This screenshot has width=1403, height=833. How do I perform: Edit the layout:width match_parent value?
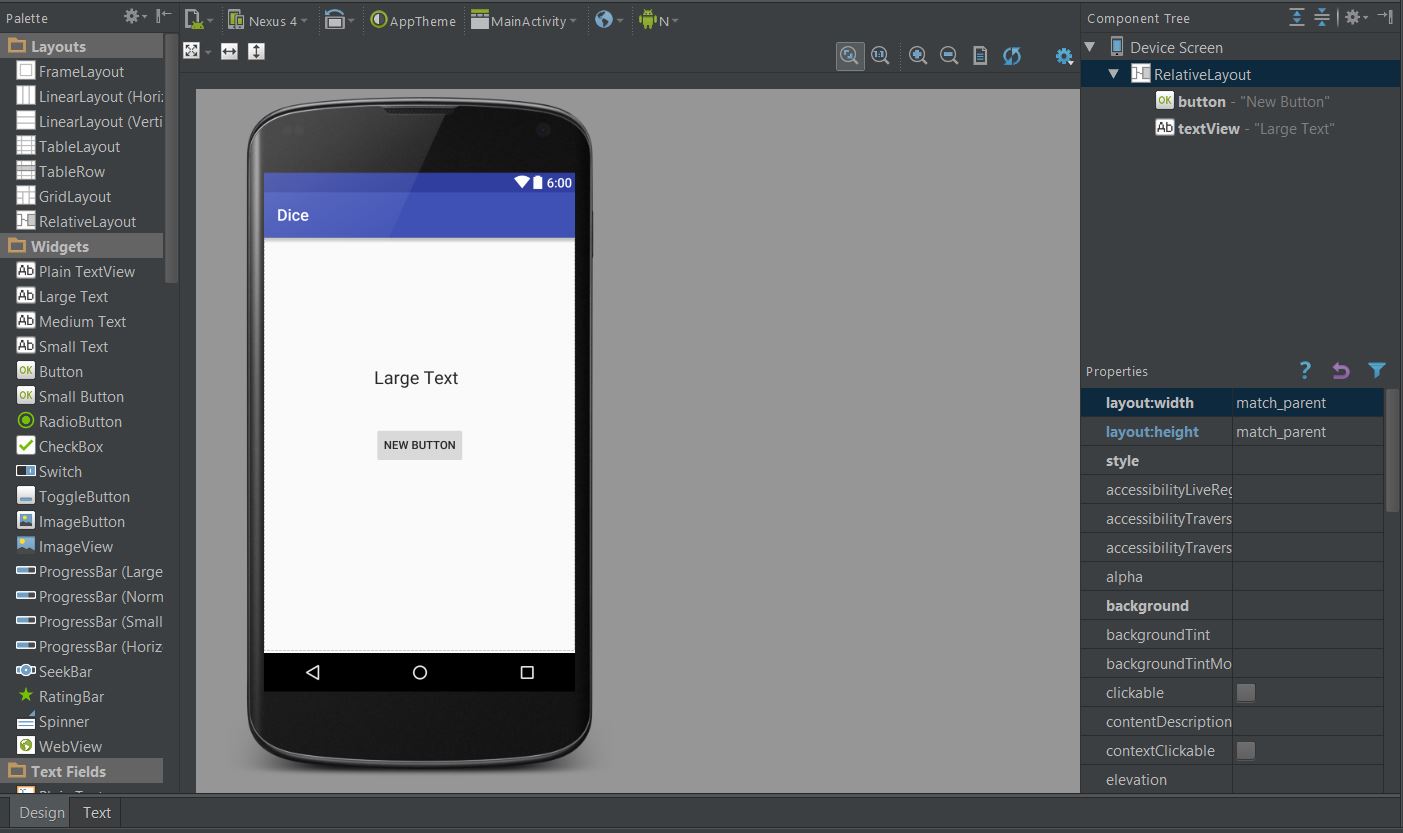click(1308, 403)
